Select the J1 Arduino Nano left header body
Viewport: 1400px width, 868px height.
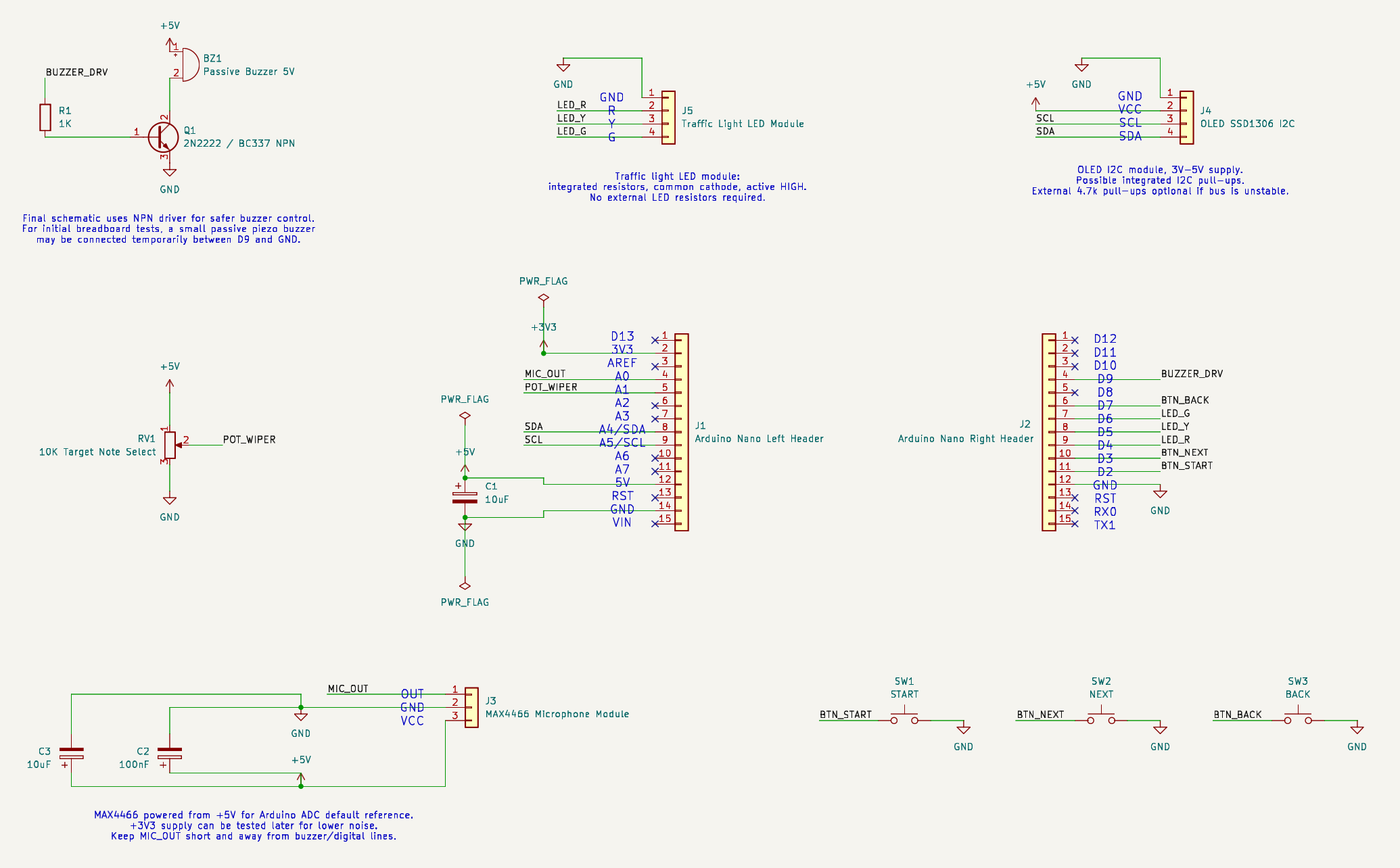[x=682, y=432]
